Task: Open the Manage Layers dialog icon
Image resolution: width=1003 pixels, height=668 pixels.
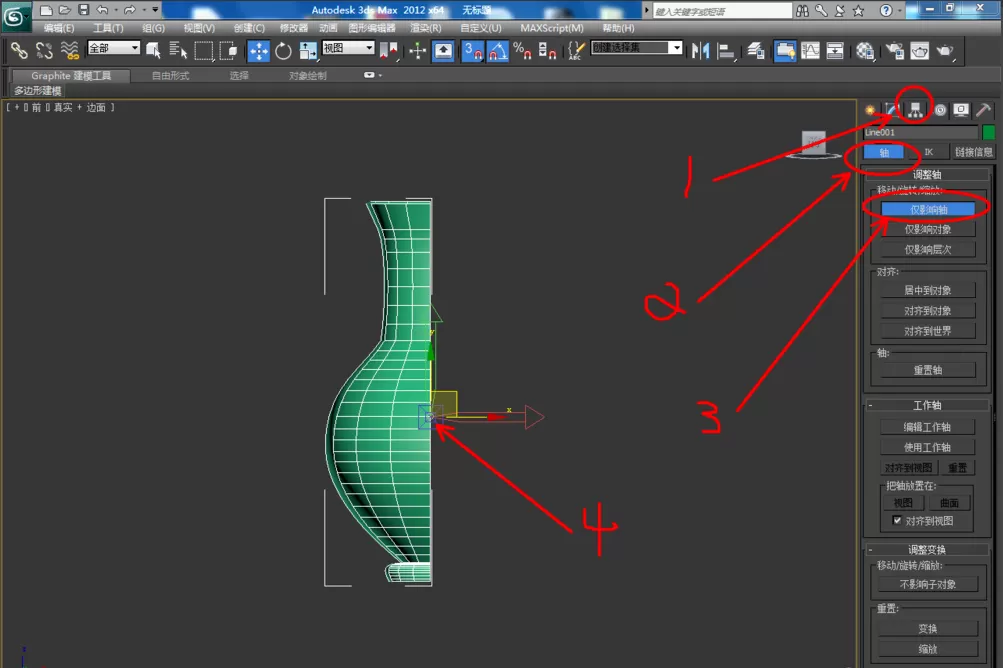Action: (755, 51)
